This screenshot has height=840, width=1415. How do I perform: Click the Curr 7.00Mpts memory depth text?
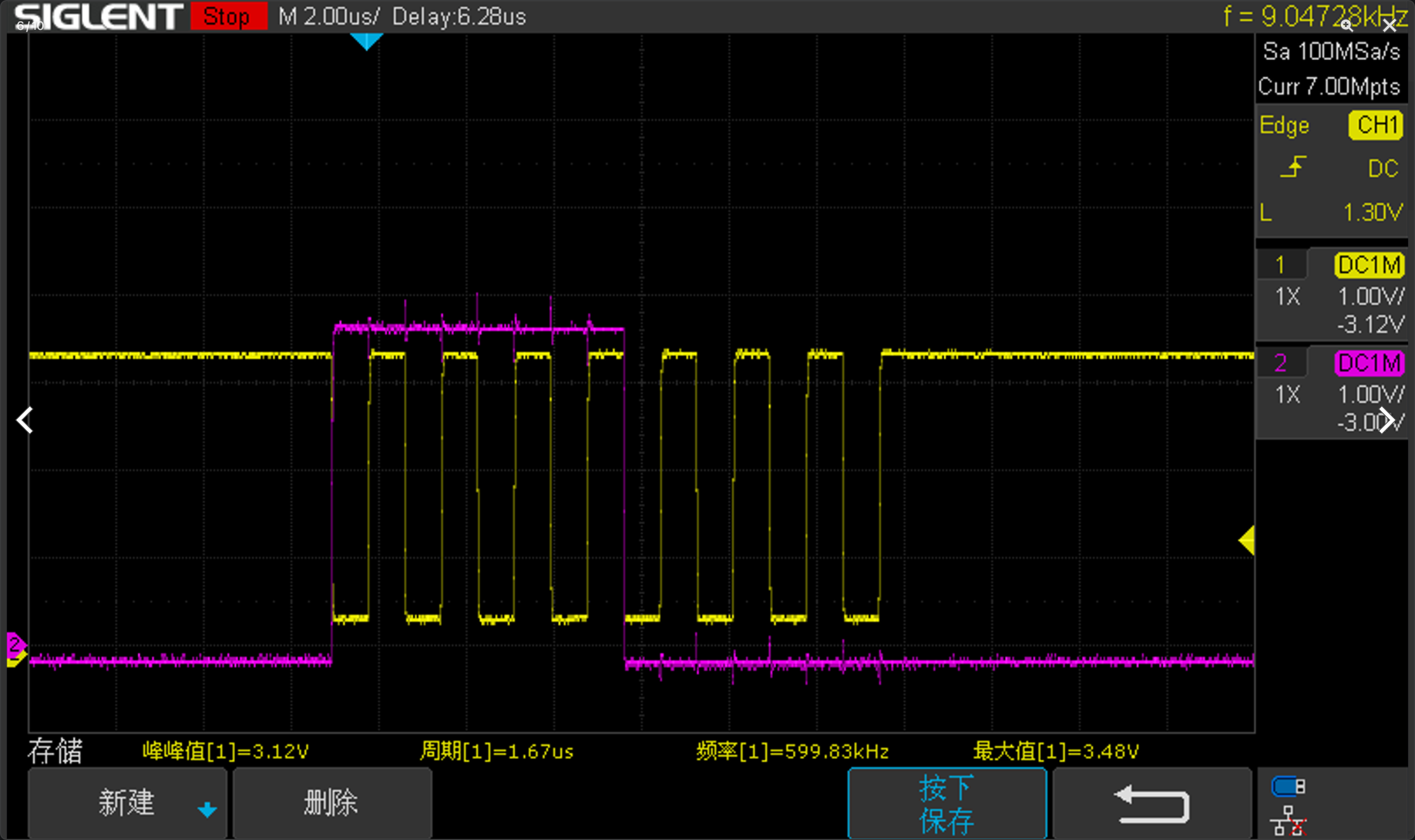click(x=1329, y=87)
